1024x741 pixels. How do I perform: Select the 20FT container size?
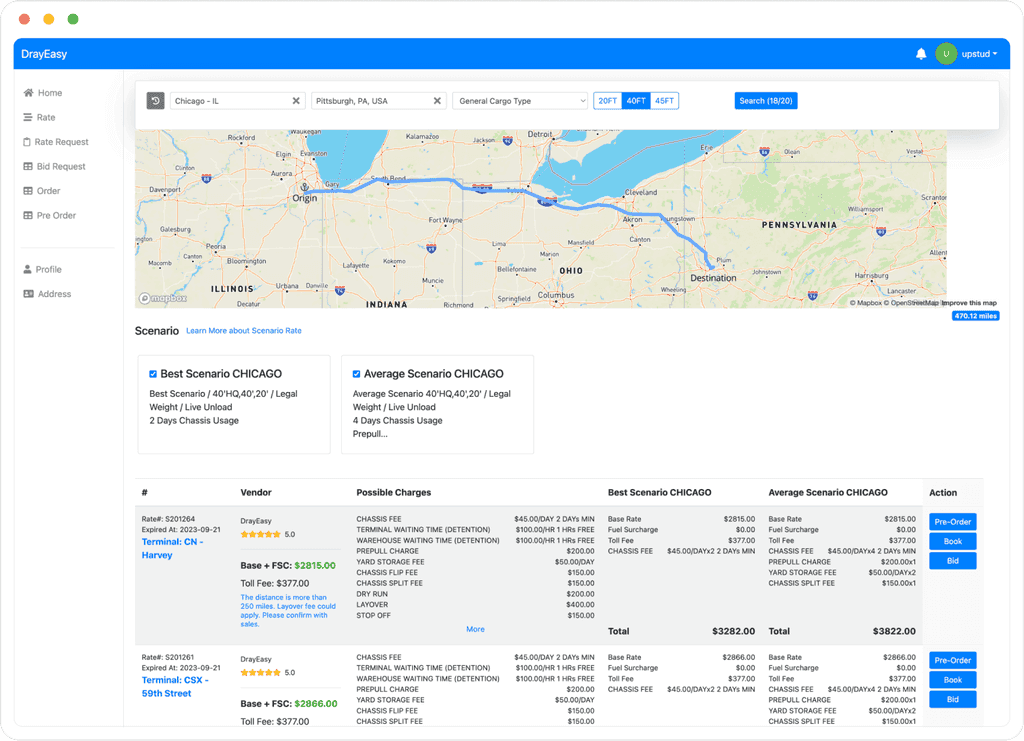click(x=607, y=101)
